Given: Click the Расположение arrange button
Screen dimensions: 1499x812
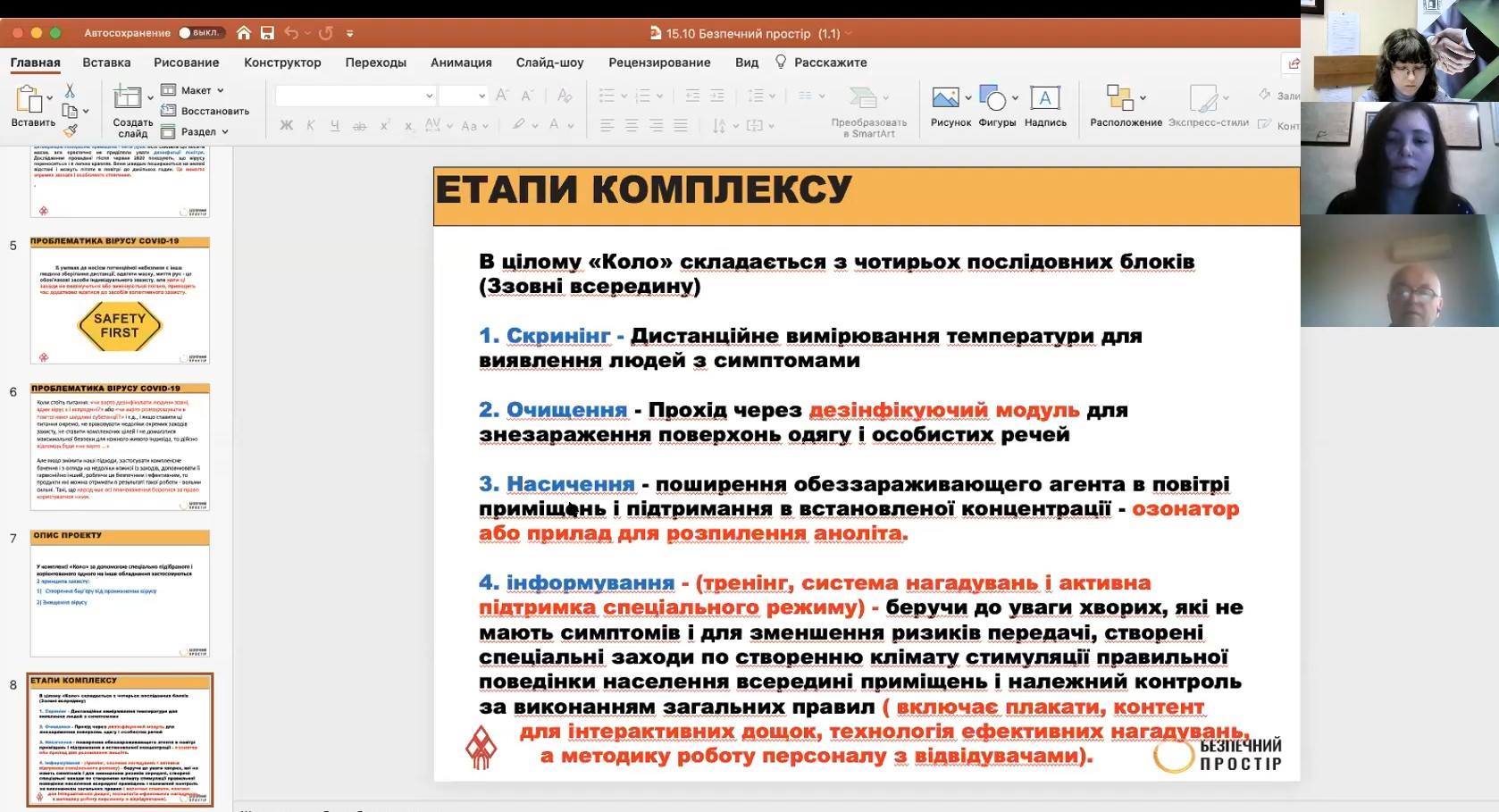Looking at the screenshot, I should click(1126, 106).
